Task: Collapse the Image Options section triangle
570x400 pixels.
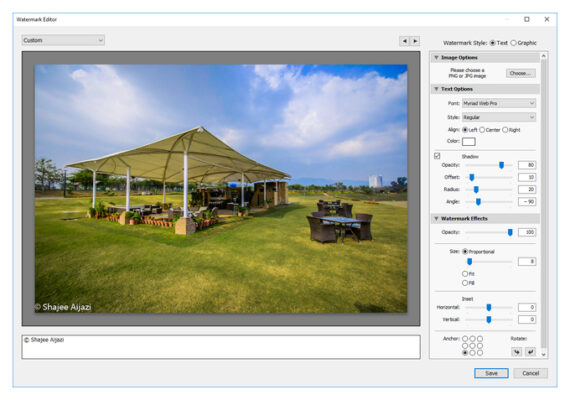Action: pyautogui.click(x=436, y=57)
